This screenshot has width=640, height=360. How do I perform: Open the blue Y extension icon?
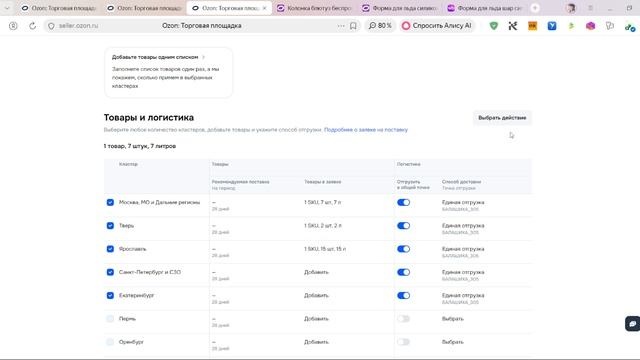pyautogui.click(x=552, y=26)
